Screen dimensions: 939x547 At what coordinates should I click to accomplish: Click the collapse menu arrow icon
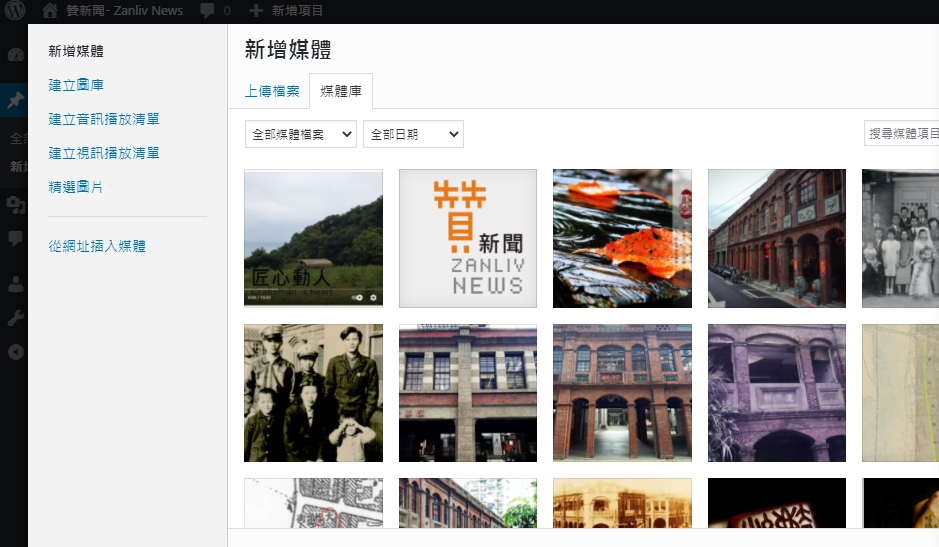coord(16,352)
